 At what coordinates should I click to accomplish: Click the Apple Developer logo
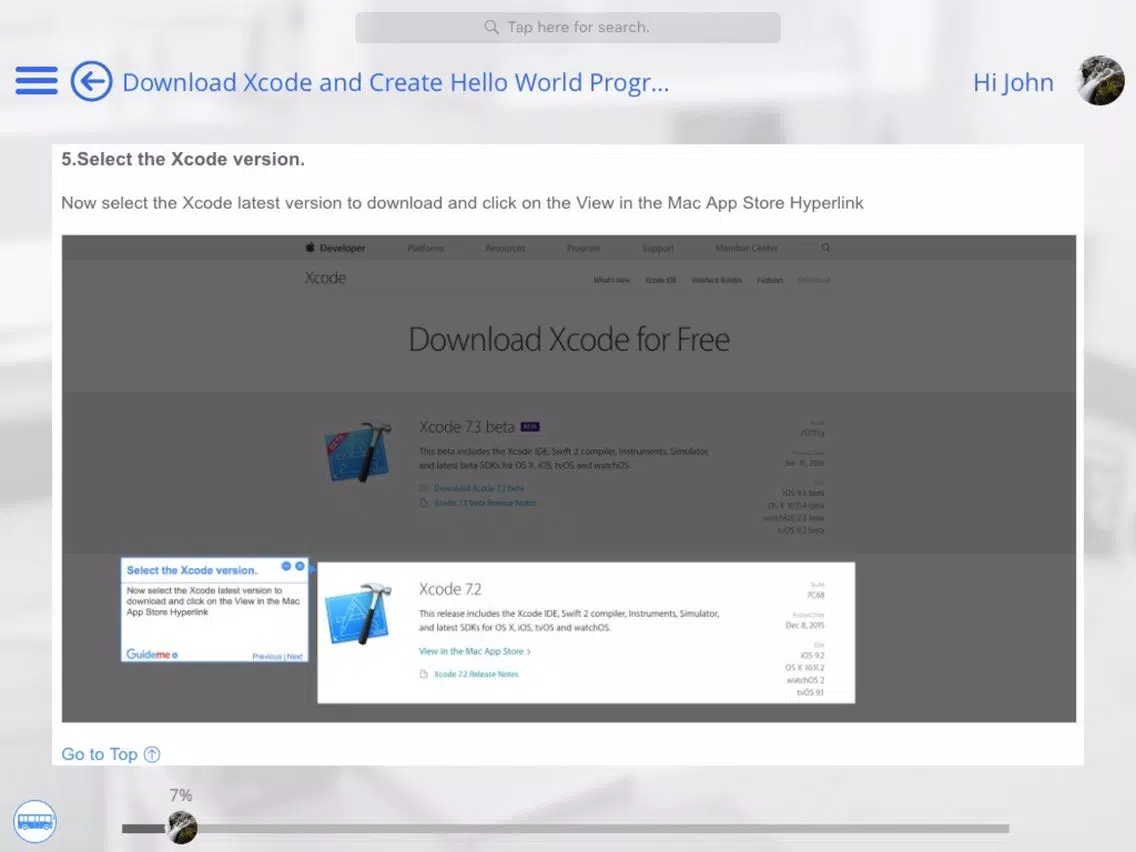[335, 248]
